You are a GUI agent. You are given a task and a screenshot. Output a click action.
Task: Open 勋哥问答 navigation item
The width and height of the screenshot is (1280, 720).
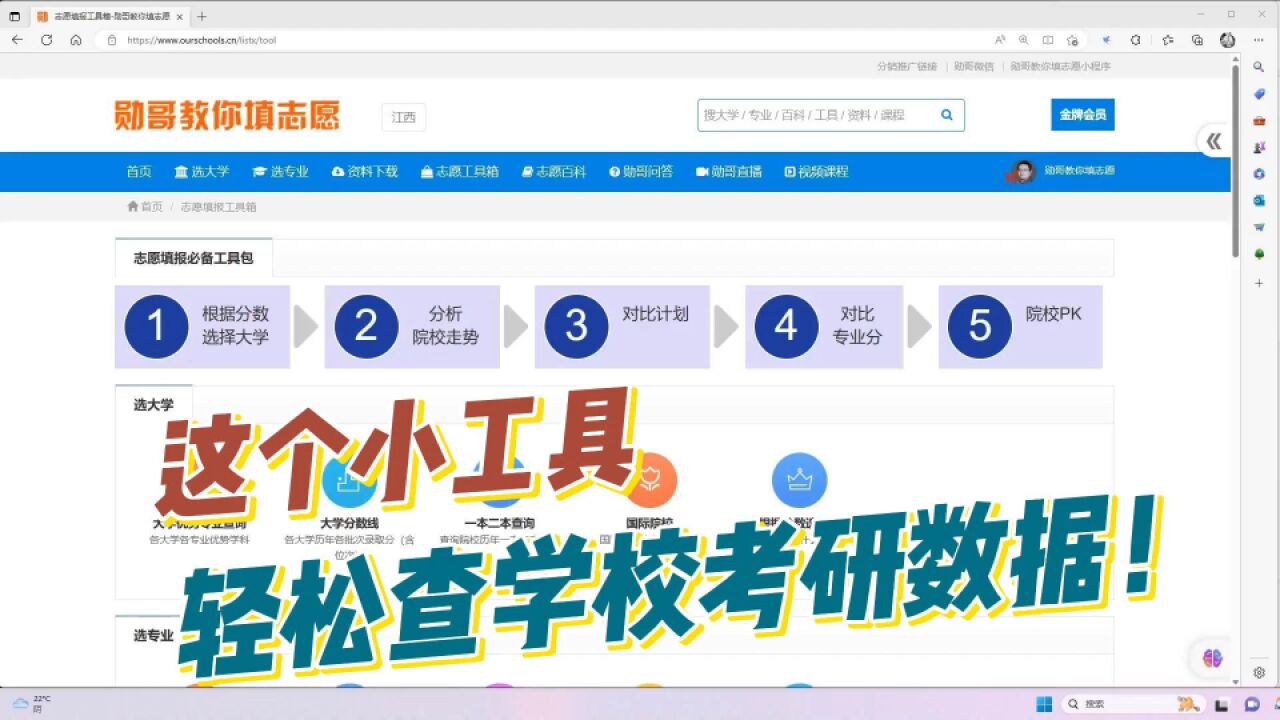pos(641,172)
